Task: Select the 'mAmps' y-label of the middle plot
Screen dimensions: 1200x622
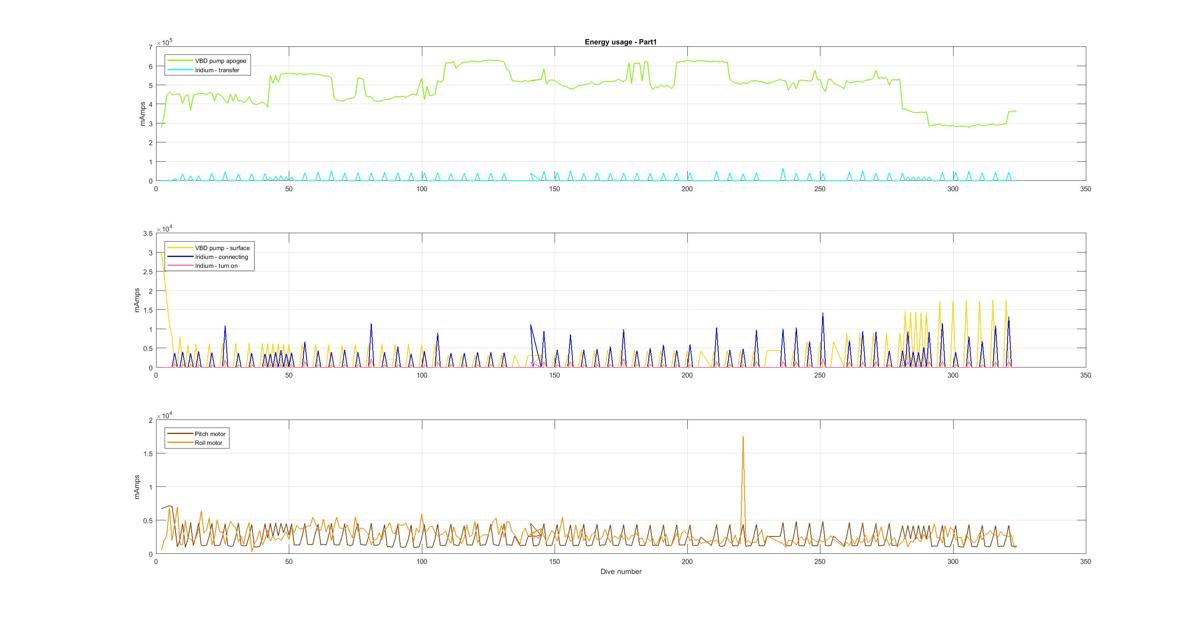Action: coord(139,300)
